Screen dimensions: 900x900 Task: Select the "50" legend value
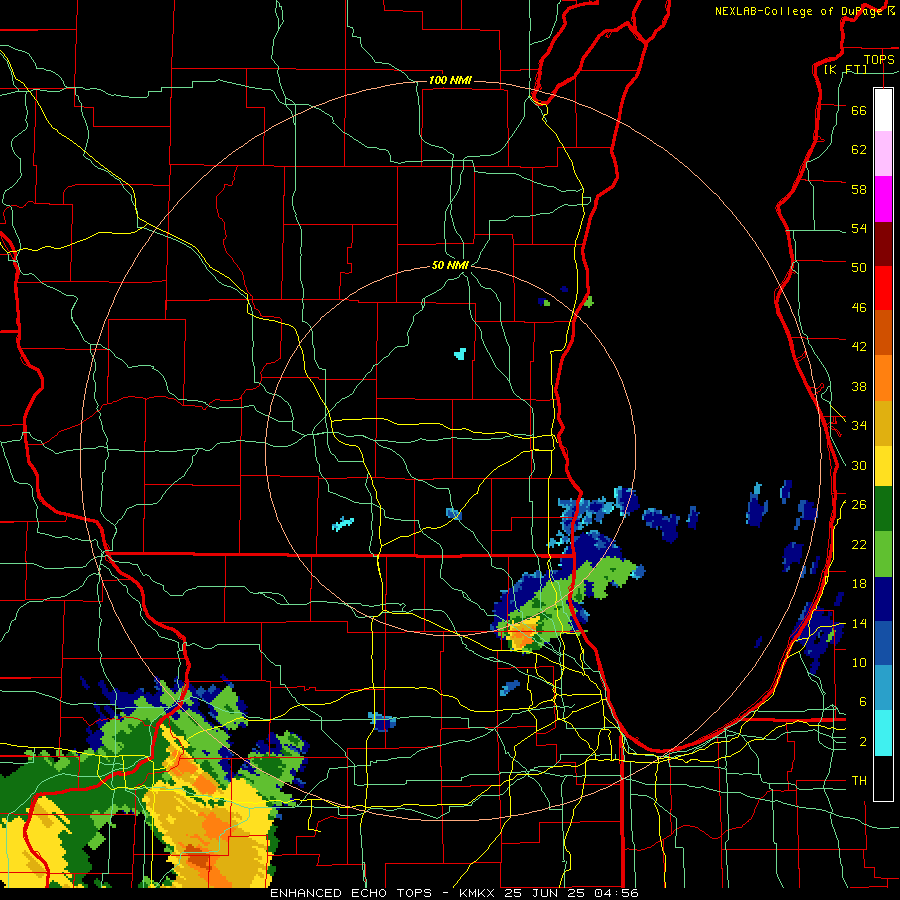[859, 268]
